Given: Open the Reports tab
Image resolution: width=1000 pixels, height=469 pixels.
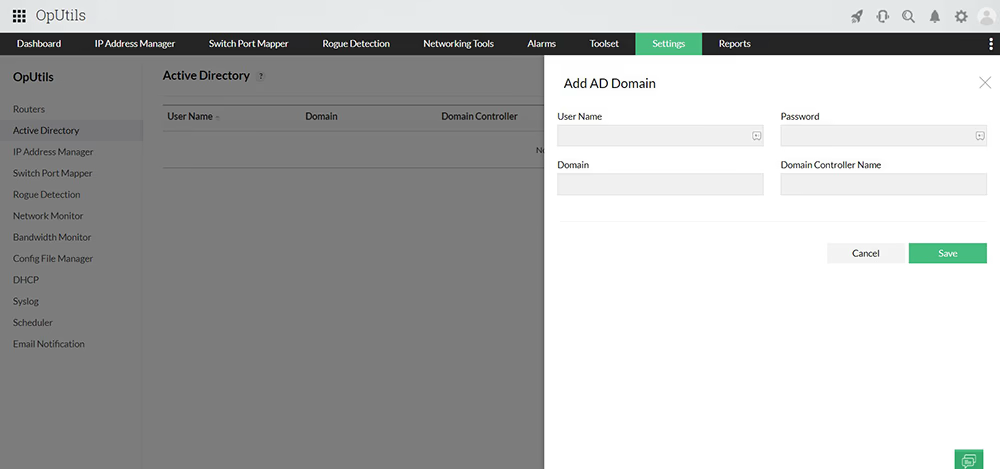Looking at the screenshot, I should pyautogui.click(x=735, y=44).
